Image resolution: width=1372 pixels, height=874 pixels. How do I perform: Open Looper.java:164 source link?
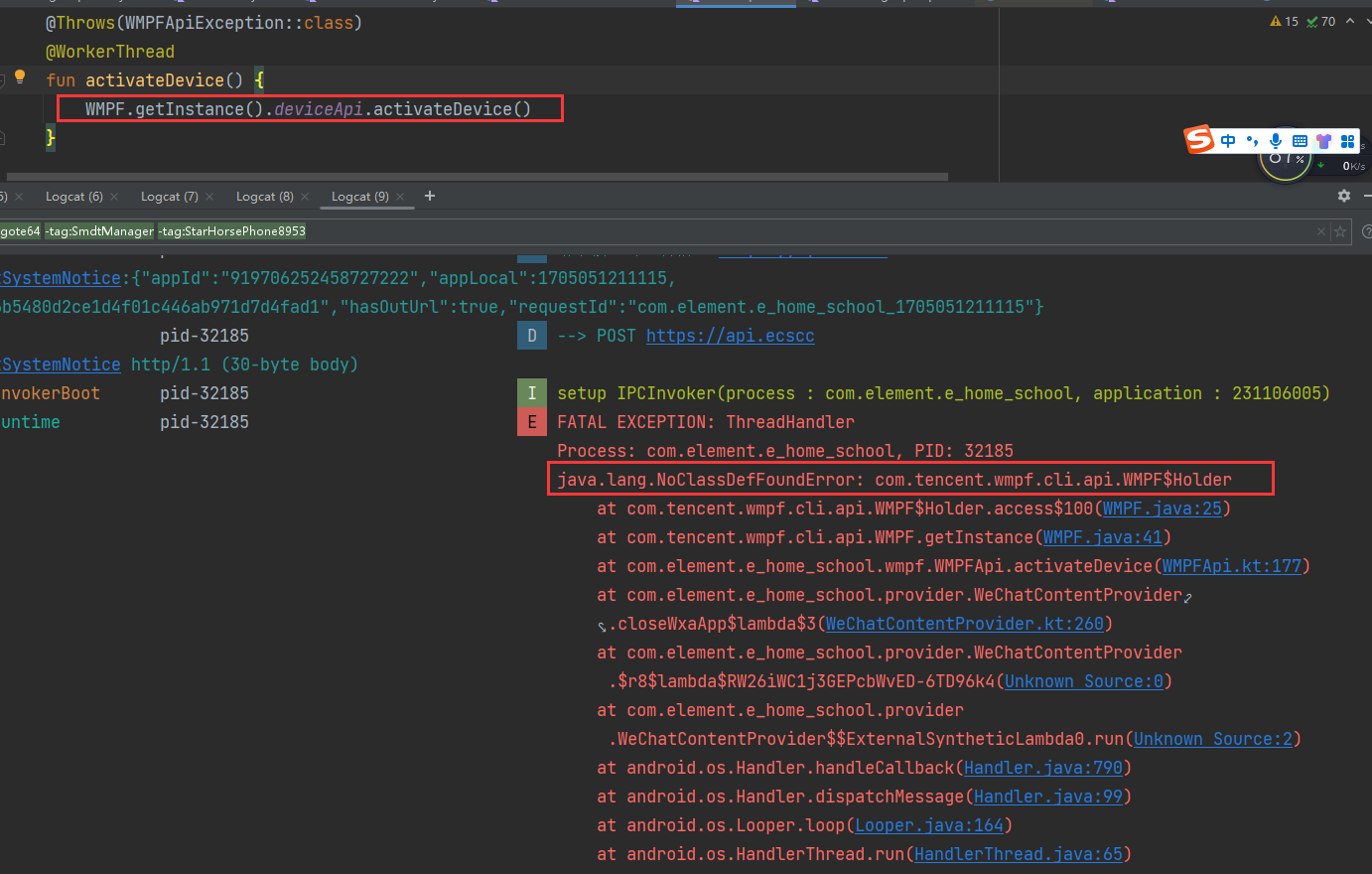[x=929, y=825]
